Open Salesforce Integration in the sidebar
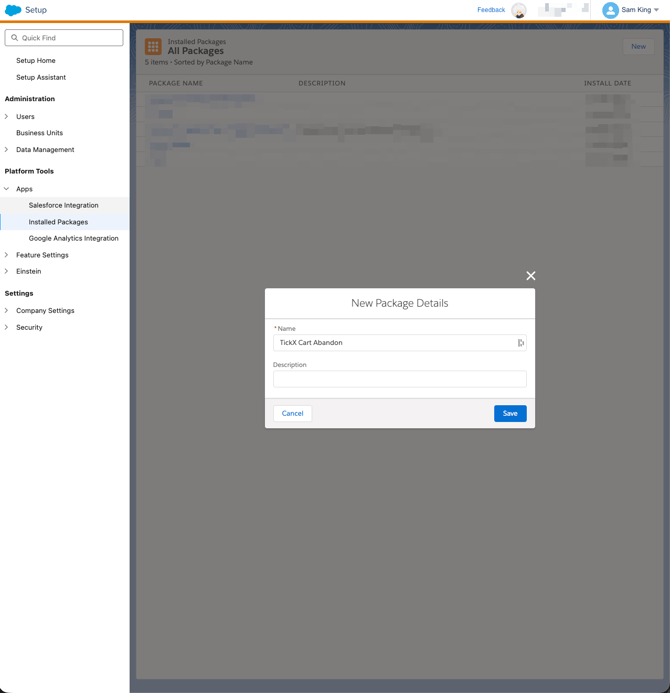670x693 pixels. (x=63, y=205)
